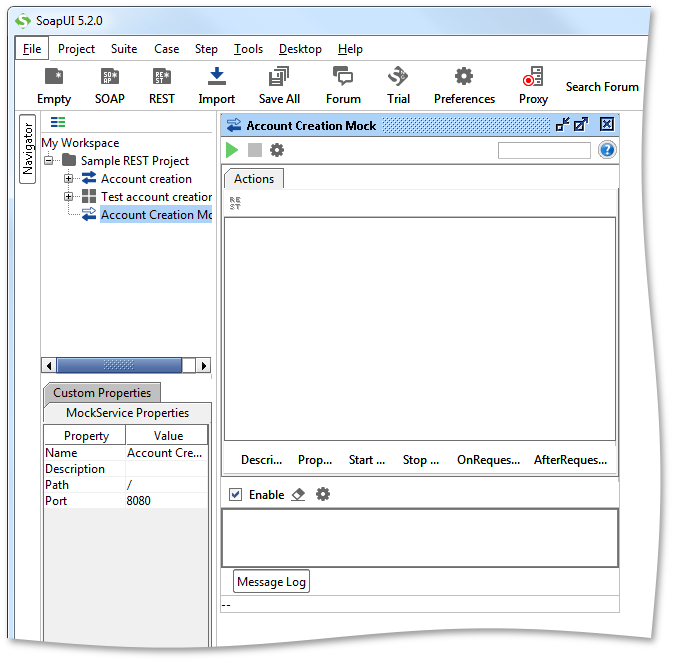Open the Project menu
This screenshot has width=674, height=662.
click(x=76, y=49)
